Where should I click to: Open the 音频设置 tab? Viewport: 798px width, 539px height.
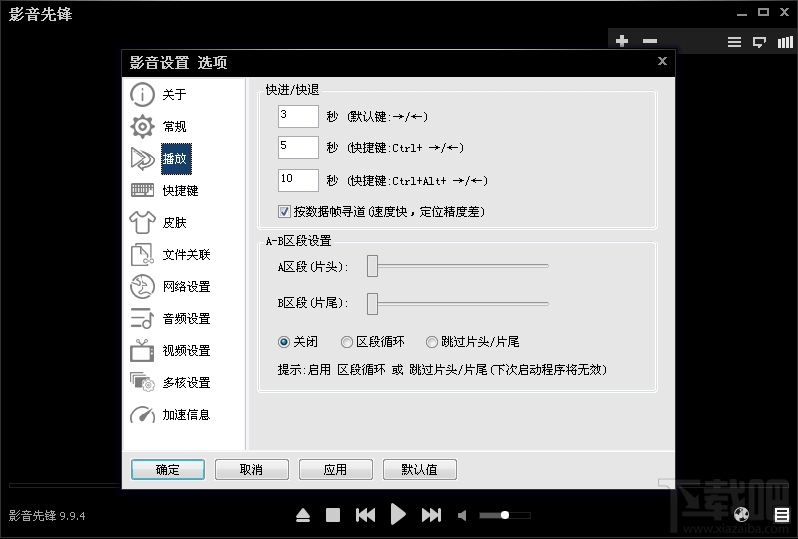186,319
